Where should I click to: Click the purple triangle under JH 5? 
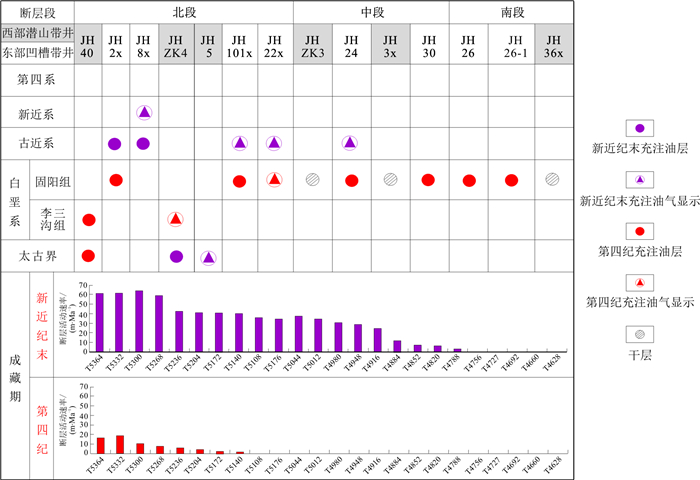pyautogui.click(x=208, y=257)
